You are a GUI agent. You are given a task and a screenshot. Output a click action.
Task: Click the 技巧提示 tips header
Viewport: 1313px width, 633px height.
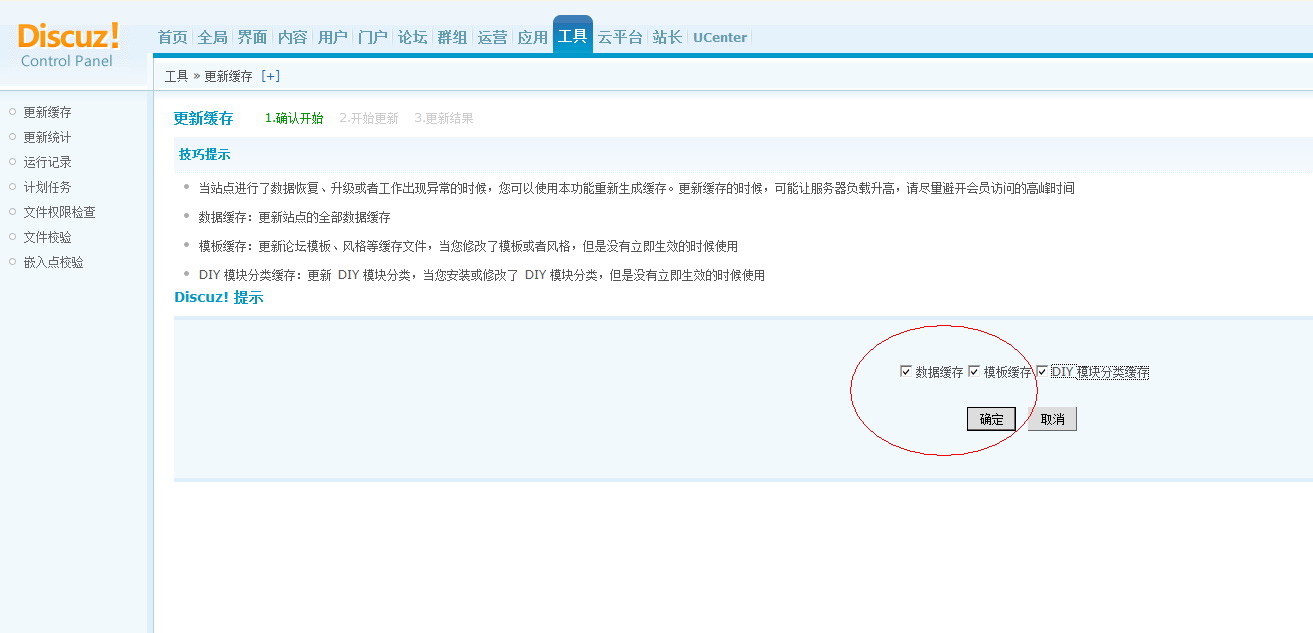tap(204, 155)
